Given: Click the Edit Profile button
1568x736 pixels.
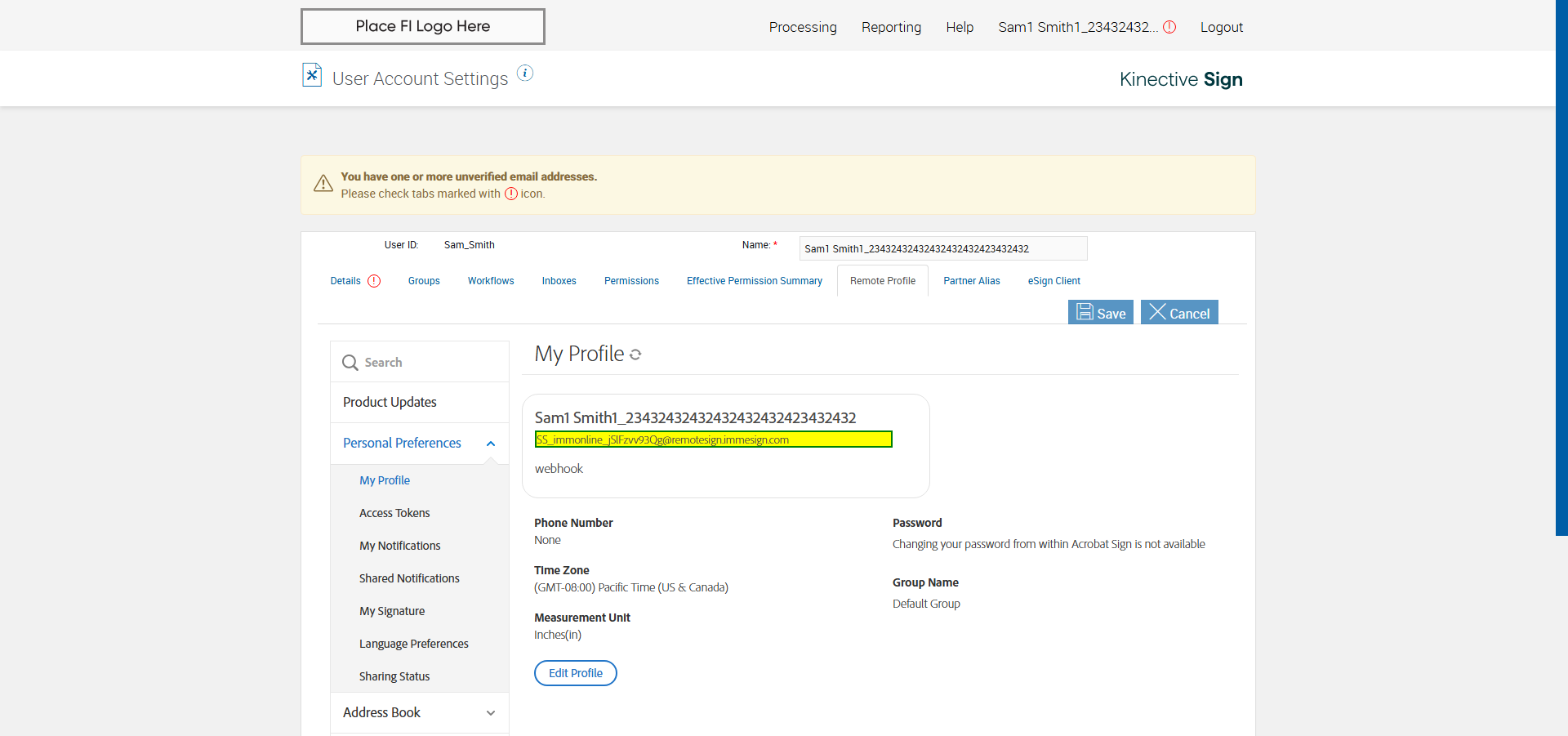Looking at the screenshot, I should click(575, 673).
